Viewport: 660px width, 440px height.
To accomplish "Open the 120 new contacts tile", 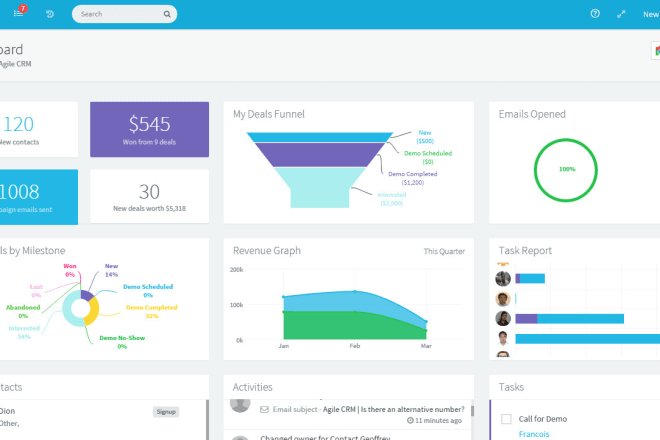I will (x=38, y=129).
